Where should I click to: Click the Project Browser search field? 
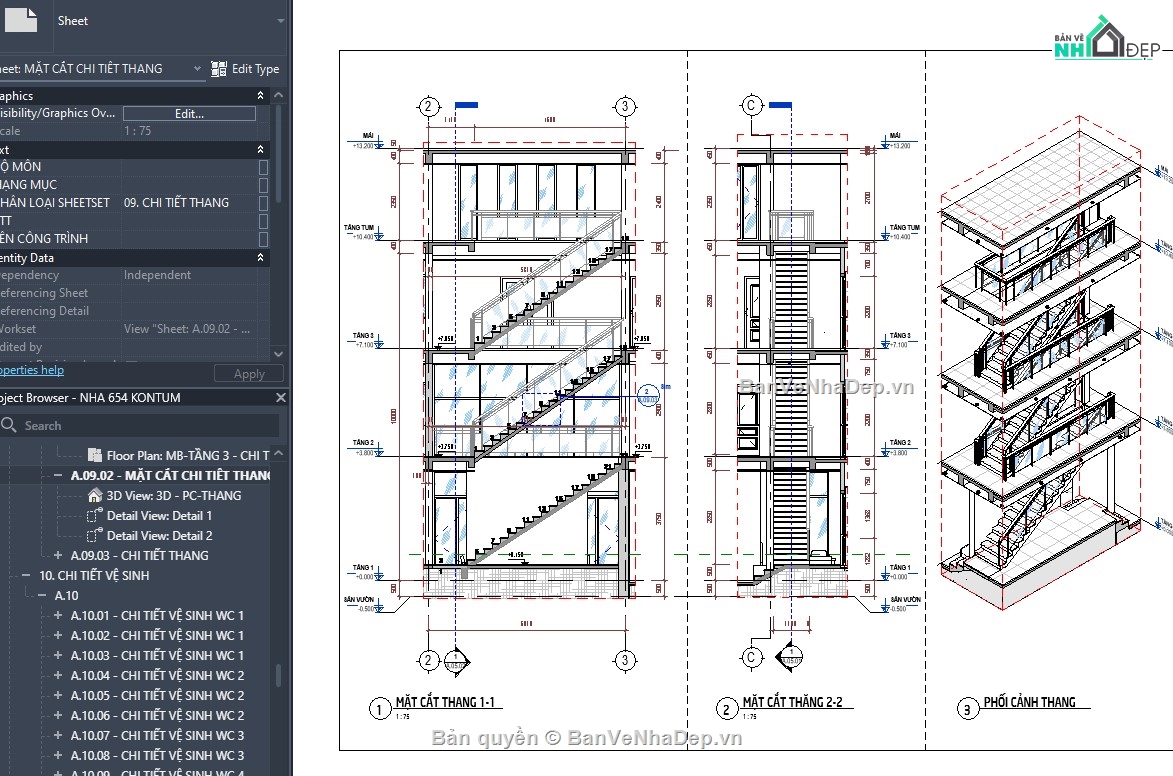coord(140,425)
